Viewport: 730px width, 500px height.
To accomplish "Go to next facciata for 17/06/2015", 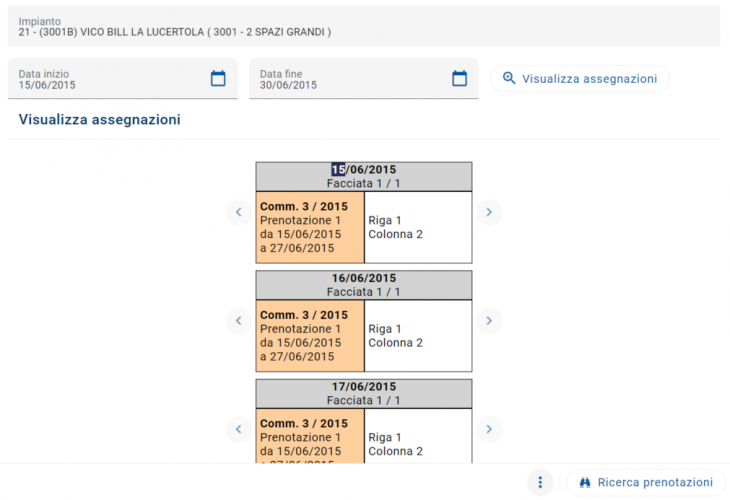I will [x=489, y=429].
